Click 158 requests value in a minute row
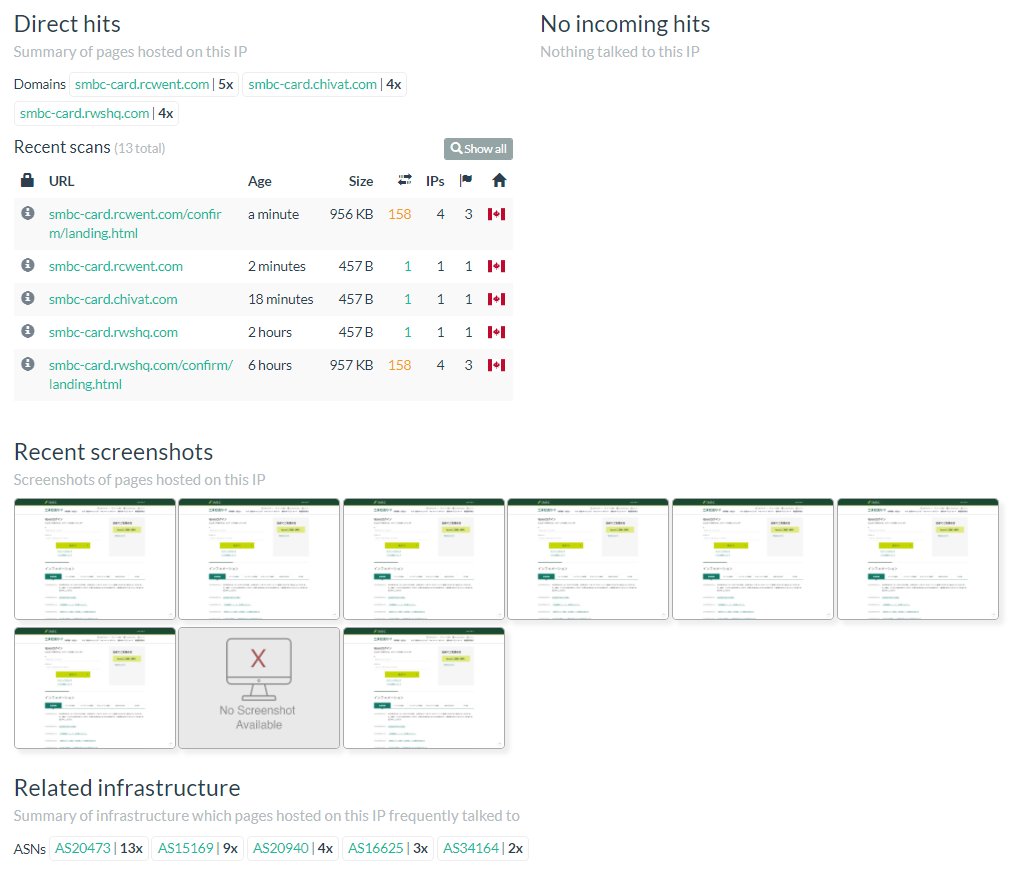 tap(400, 214)
